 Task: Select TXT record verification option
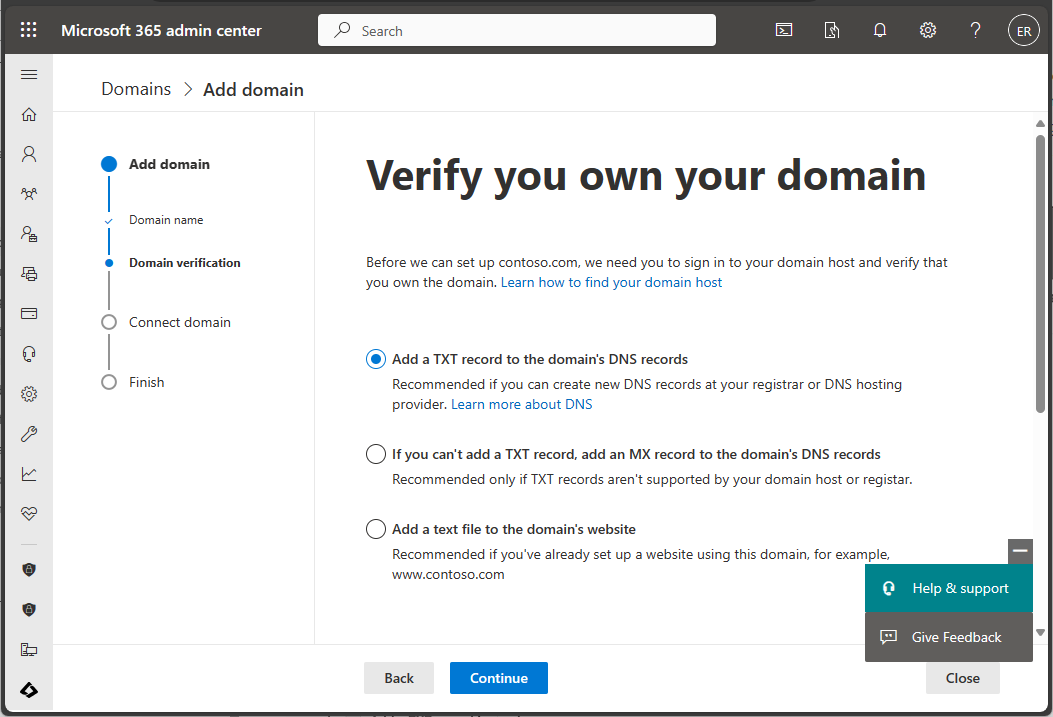[375, 359]
